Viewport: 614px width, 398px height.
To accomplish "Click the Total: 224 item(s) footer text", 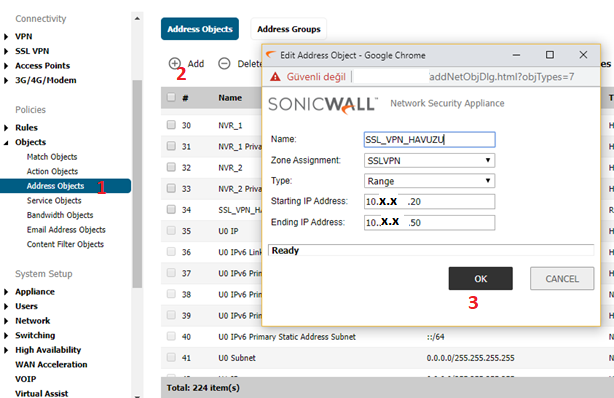I will click(203, 388).
